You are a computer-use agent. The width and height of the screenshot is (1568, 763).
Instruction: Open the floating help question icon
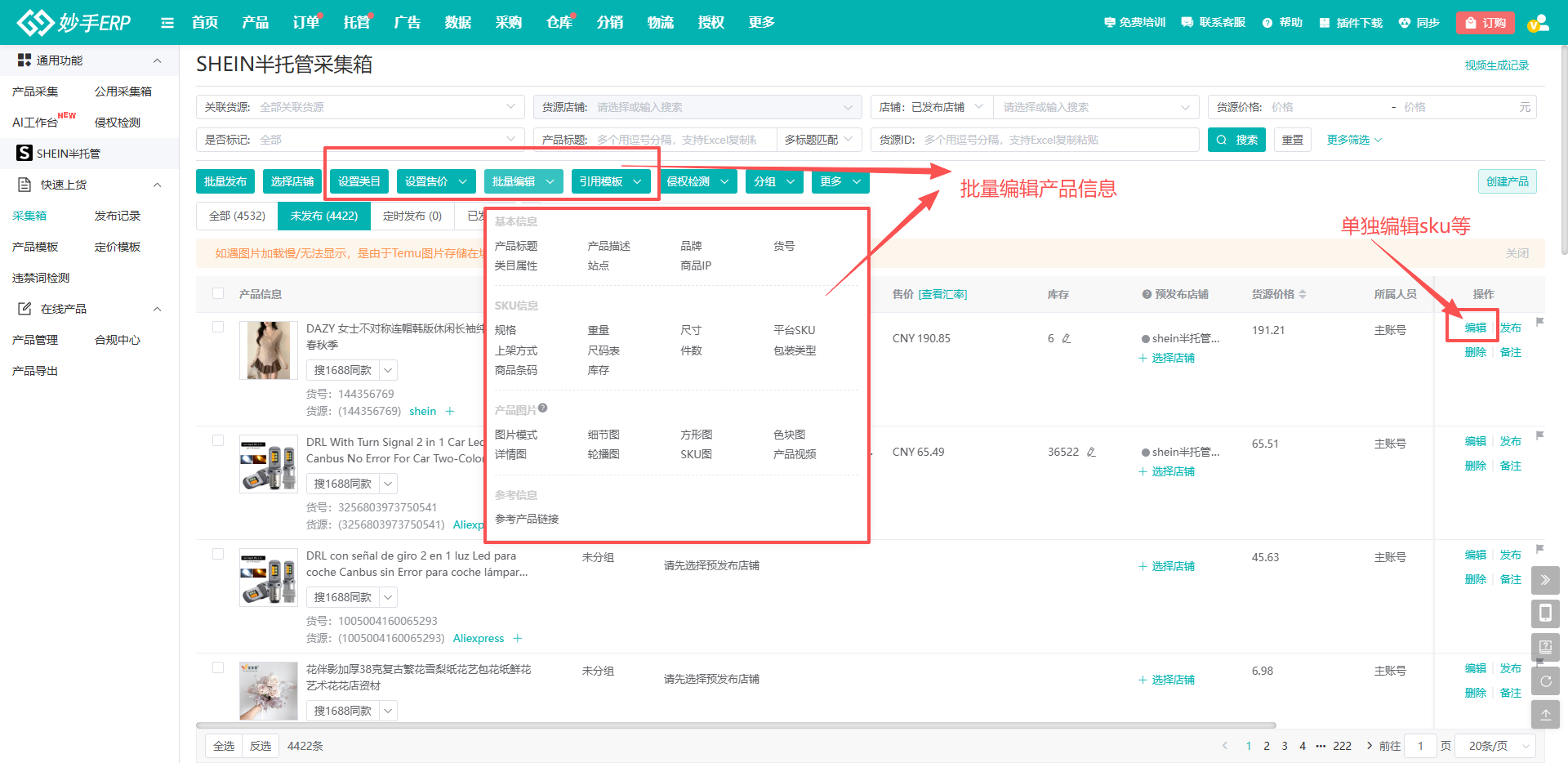coord(1545,647)
